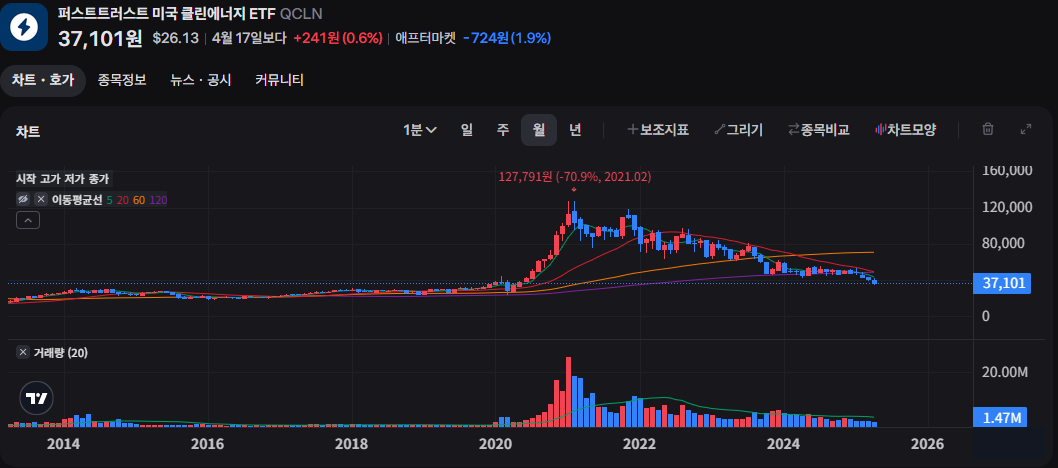Click the moving average 20 period label
The image size is (1058, 468).
point(123,200)
